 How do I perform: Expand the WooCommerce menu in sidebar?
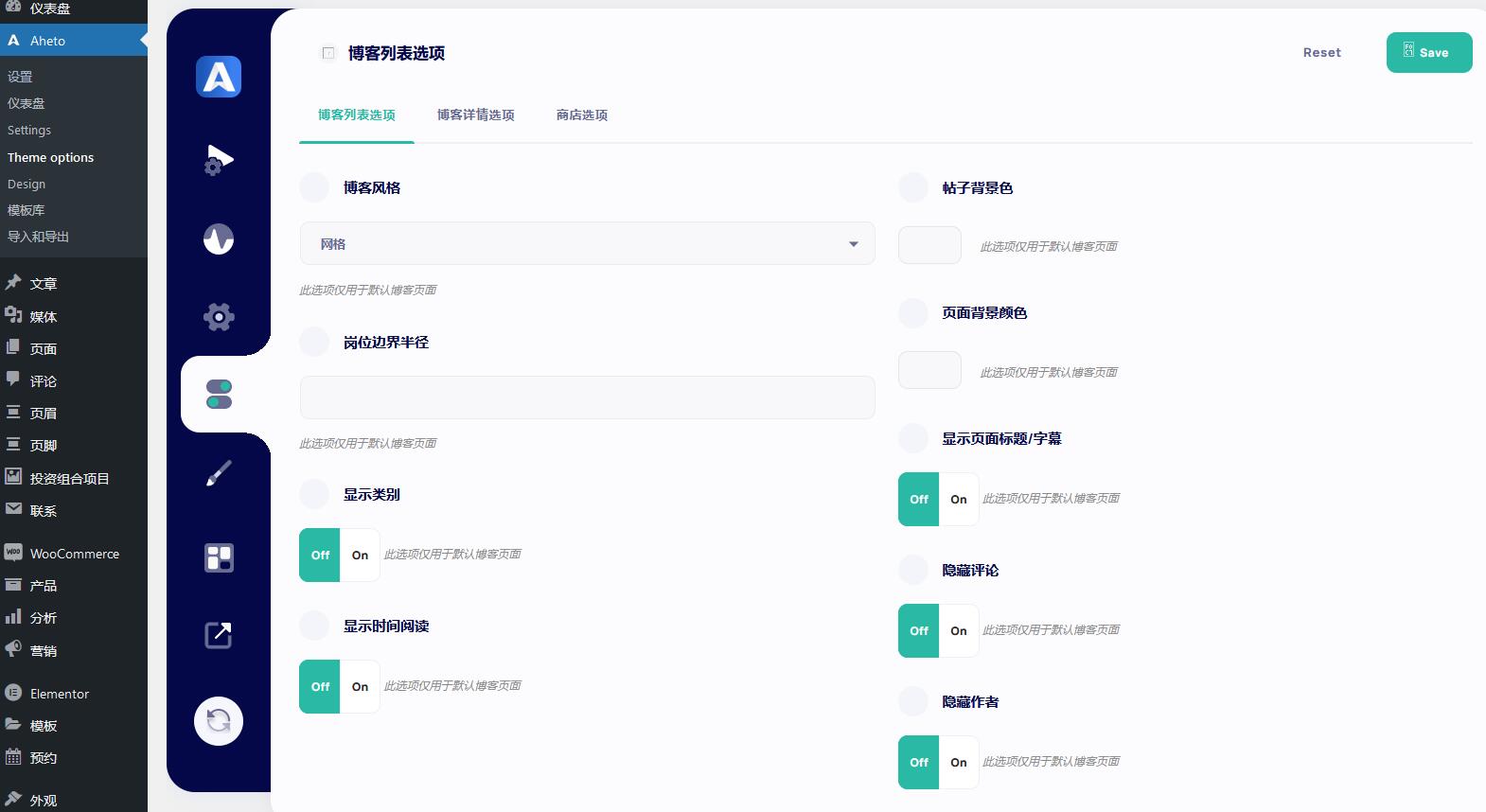tap(74, 554)
